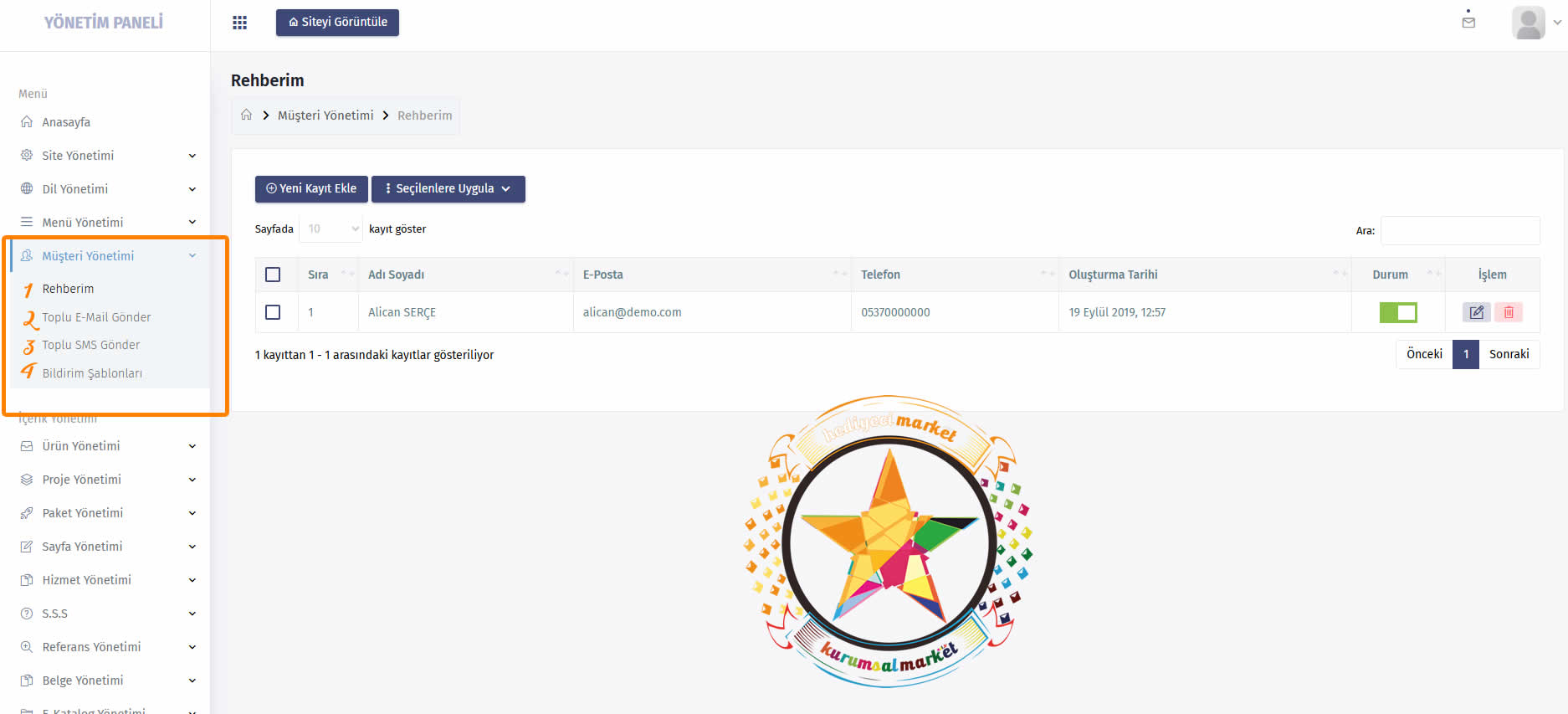Image resolution: width=1568 pixels, height=714 pixels.
Task: Sort table by Telefon arrows
Action: click(x=1048, y=274)
